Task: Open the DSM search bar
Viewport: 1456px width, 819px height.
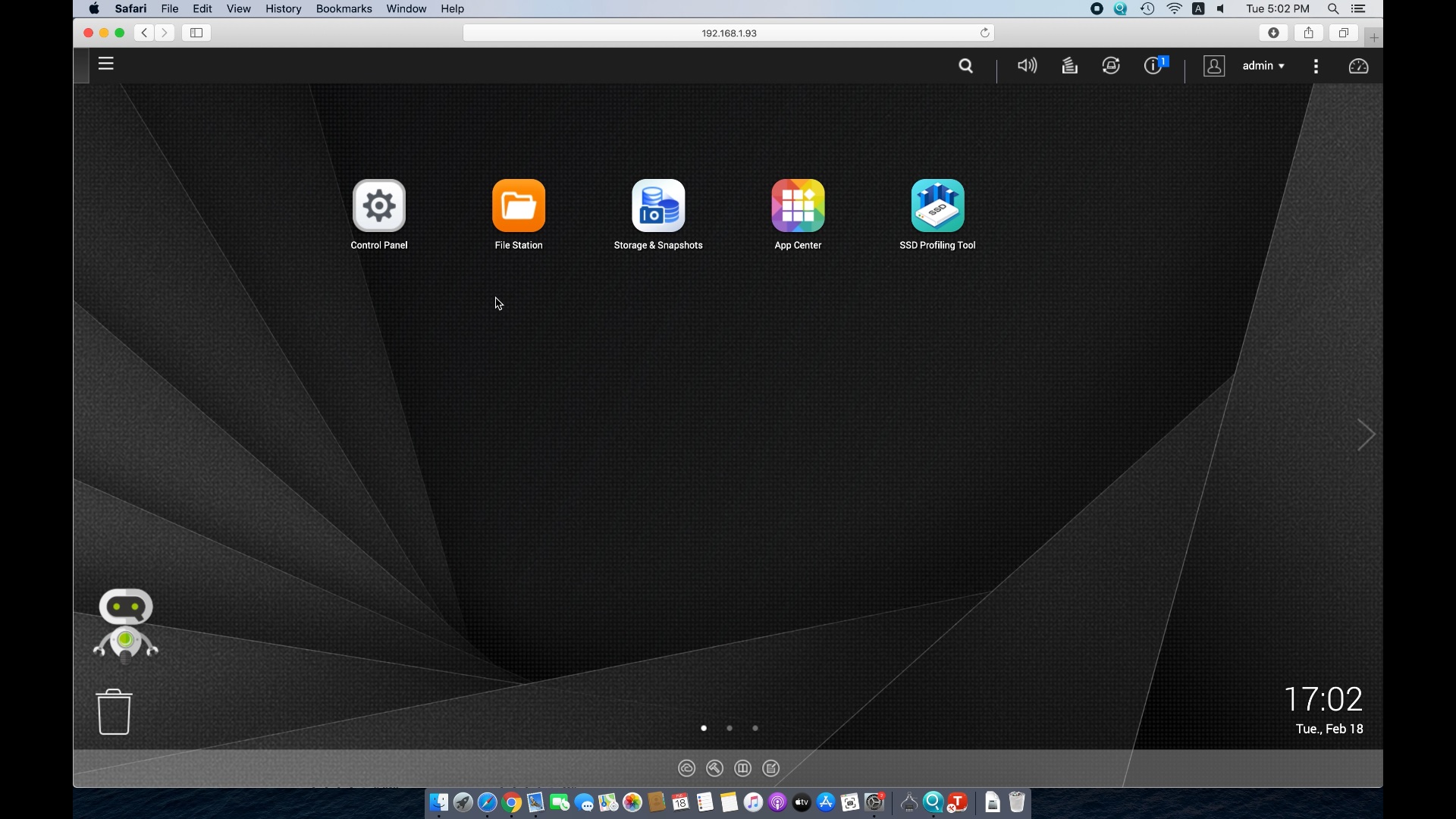Action: click(x=965, y=65)
